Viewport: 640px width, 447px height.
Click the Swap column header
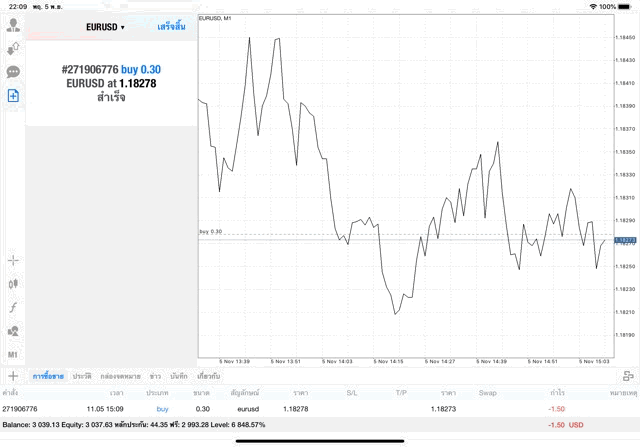click(488, 393)
